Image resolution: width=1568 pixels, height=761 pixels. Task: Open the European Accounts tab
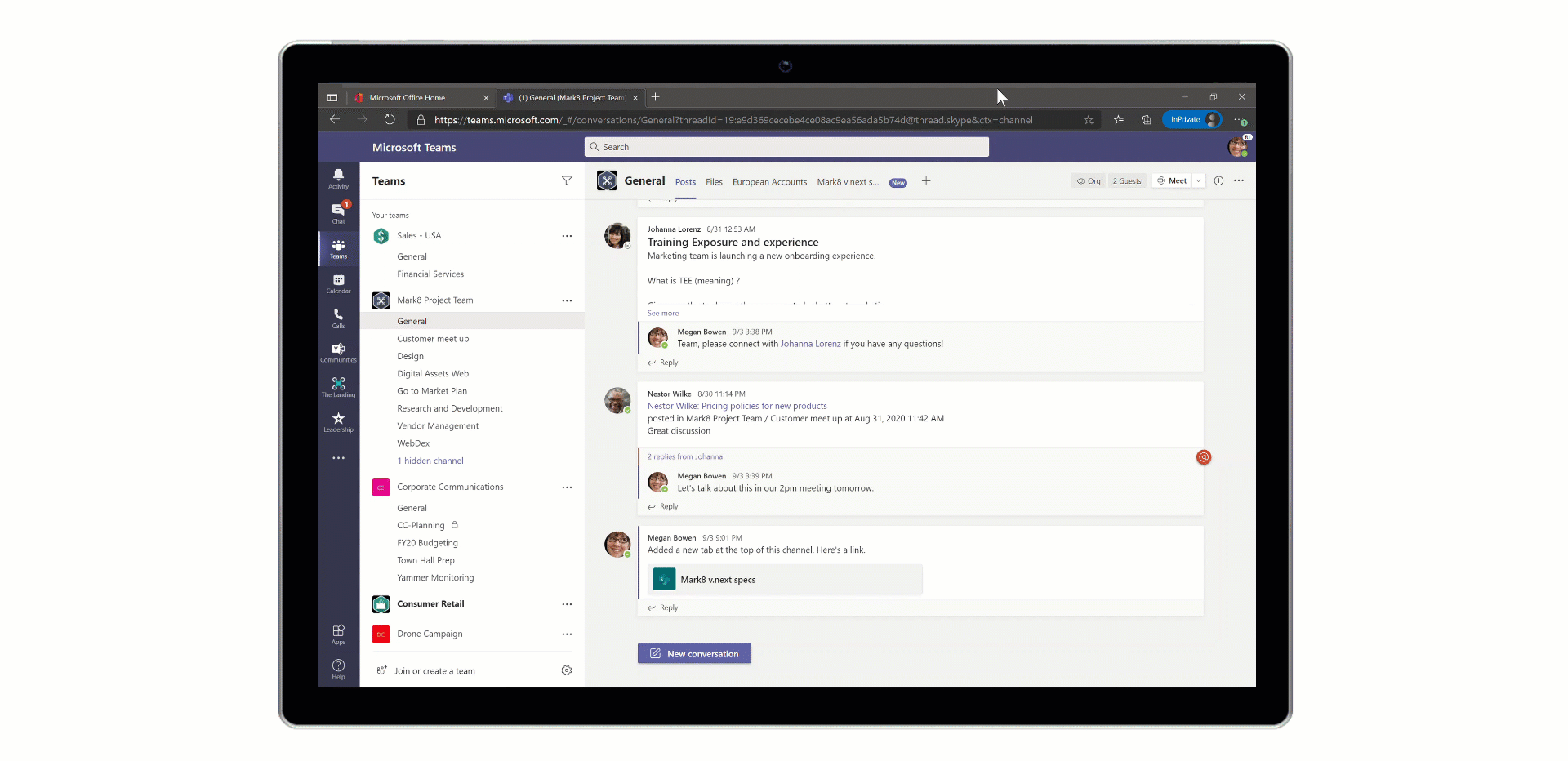[769, 182]
